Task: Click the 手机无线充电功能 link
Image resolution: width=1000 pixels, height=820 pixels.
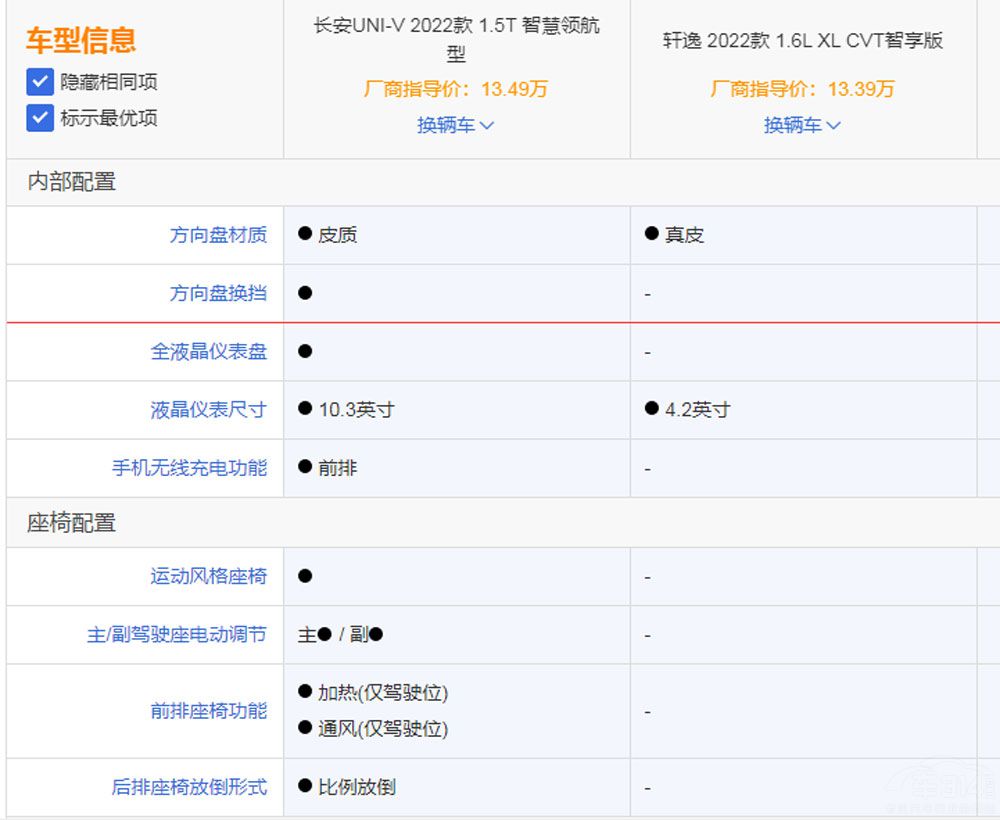Action: (x=190, y=468)
